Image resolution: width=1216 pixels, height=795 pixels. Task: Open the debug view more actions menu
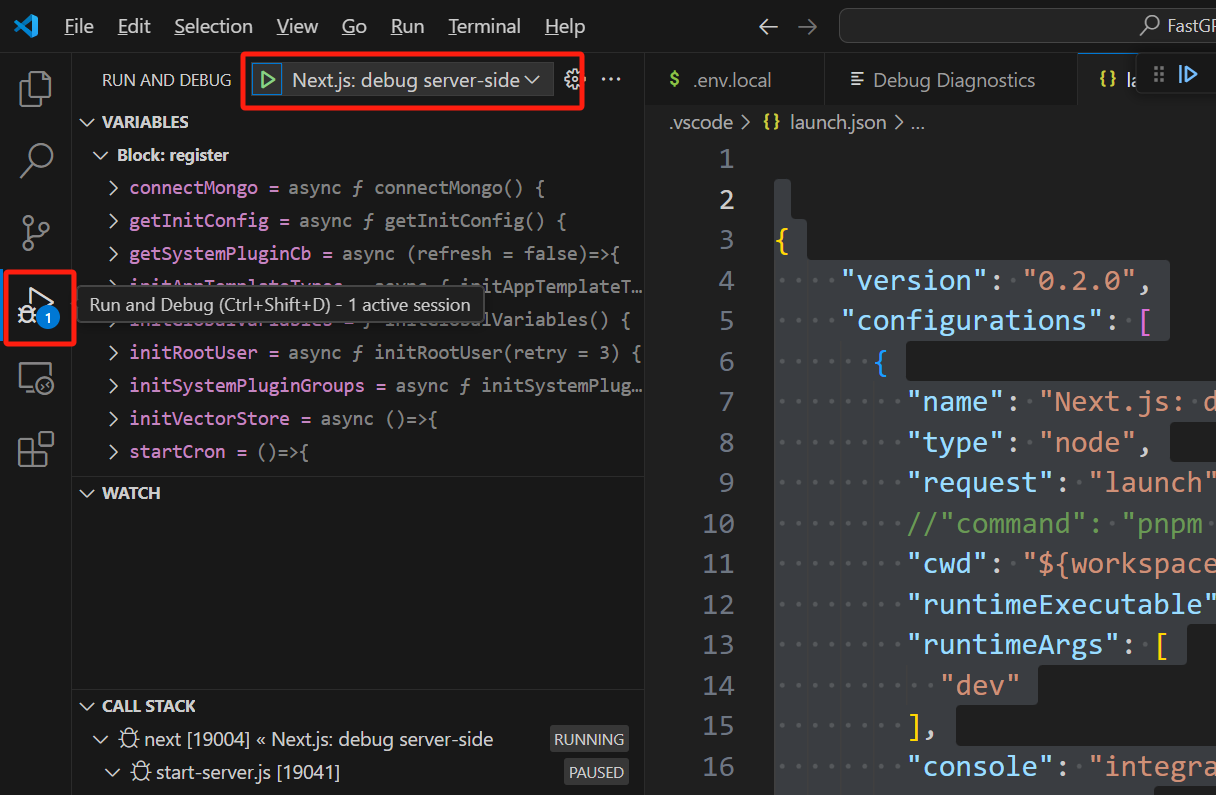[x=611, y=79]
